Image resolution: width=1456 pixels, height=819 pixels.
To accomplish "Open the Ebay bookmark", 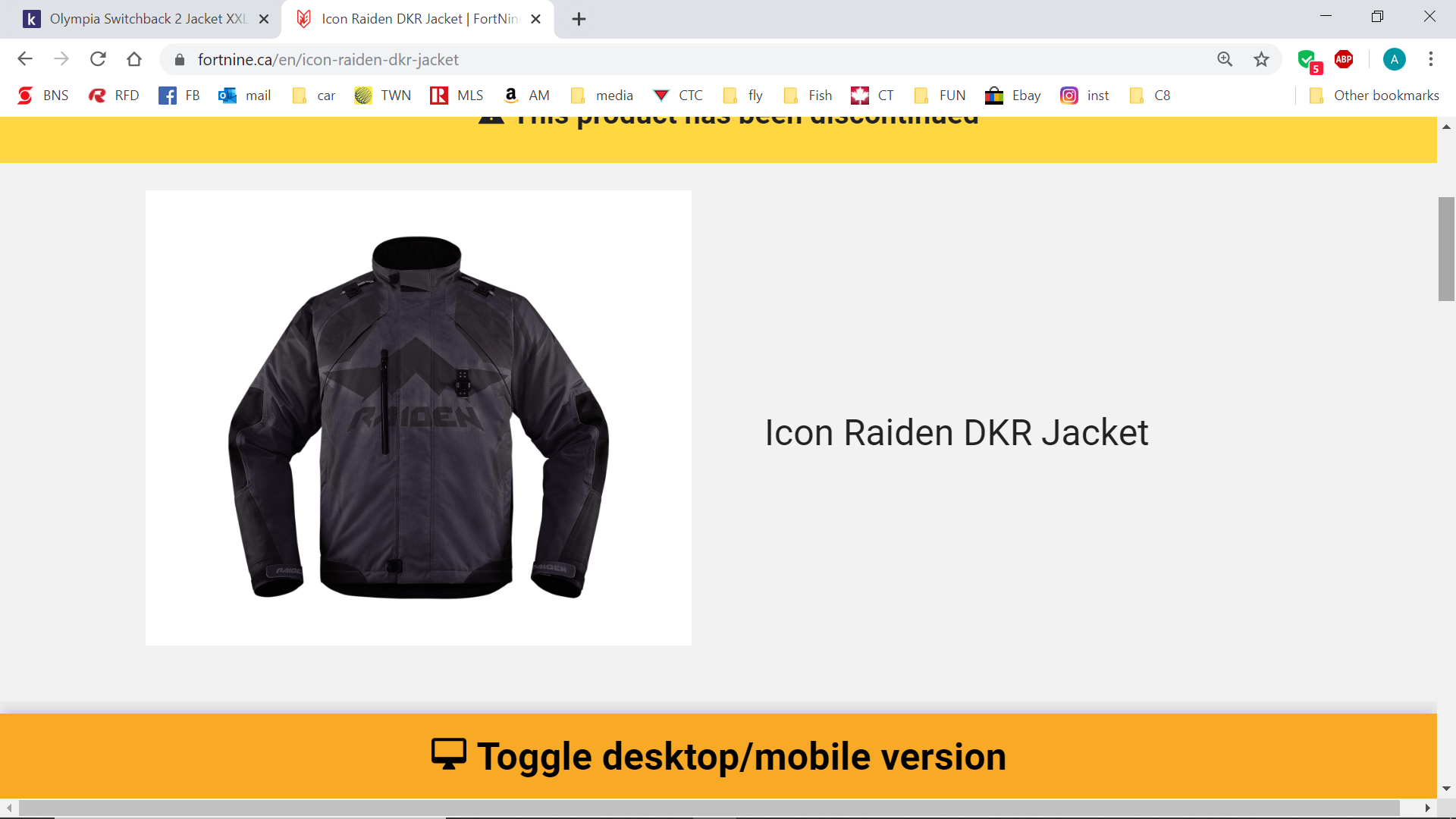I will [x=1012, y=96].
